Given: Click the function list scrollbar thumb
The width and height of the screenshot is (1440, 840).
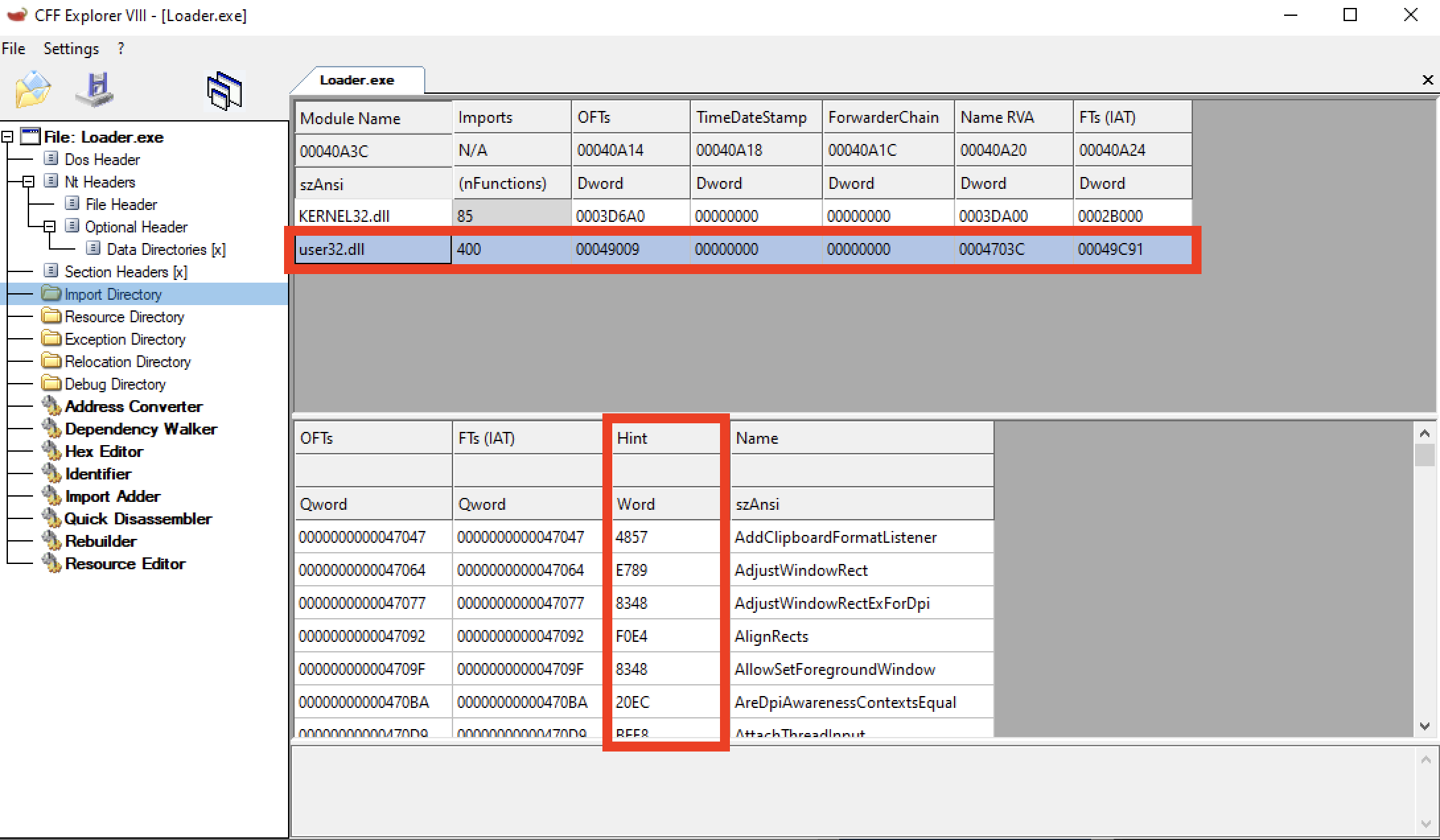Looking at the screenshot, I should coord(1424,455).
